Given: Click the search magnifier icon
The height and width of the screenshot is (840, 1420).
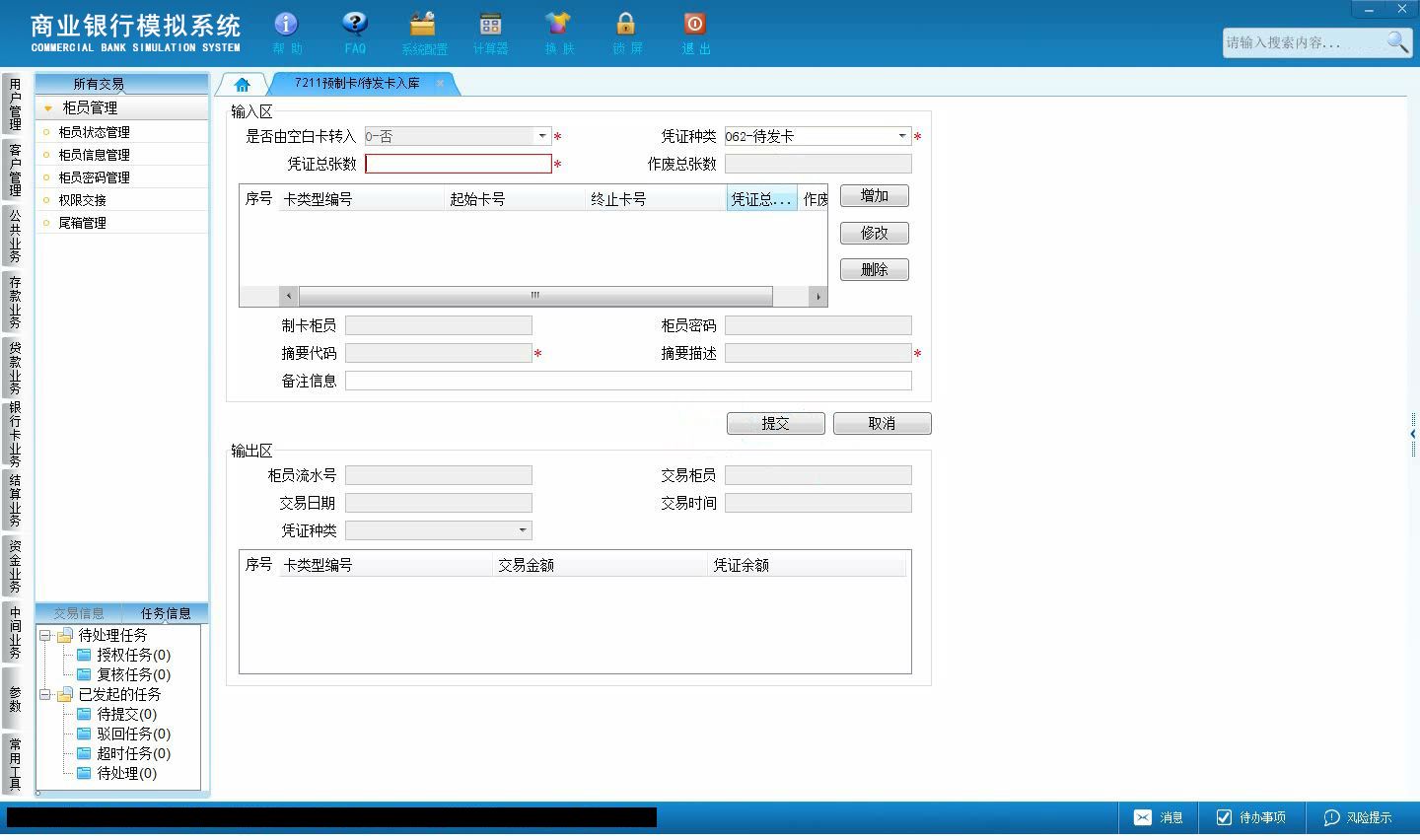Looking at the screenshot, I should point(1397,41).
